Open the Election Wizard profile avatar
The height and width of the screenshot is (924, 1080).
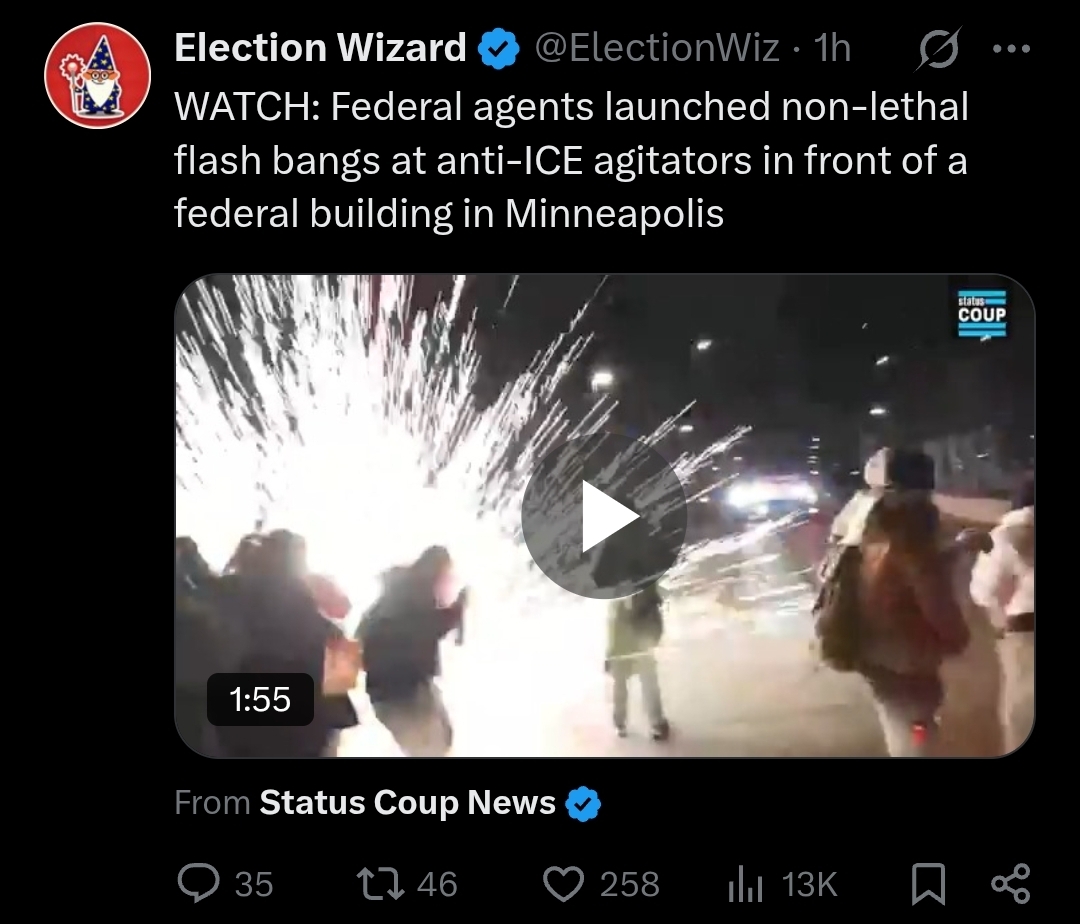(98, 75)
